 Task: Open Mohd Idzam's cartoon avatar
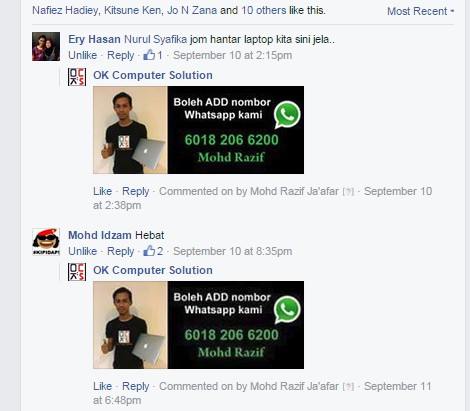46,242
